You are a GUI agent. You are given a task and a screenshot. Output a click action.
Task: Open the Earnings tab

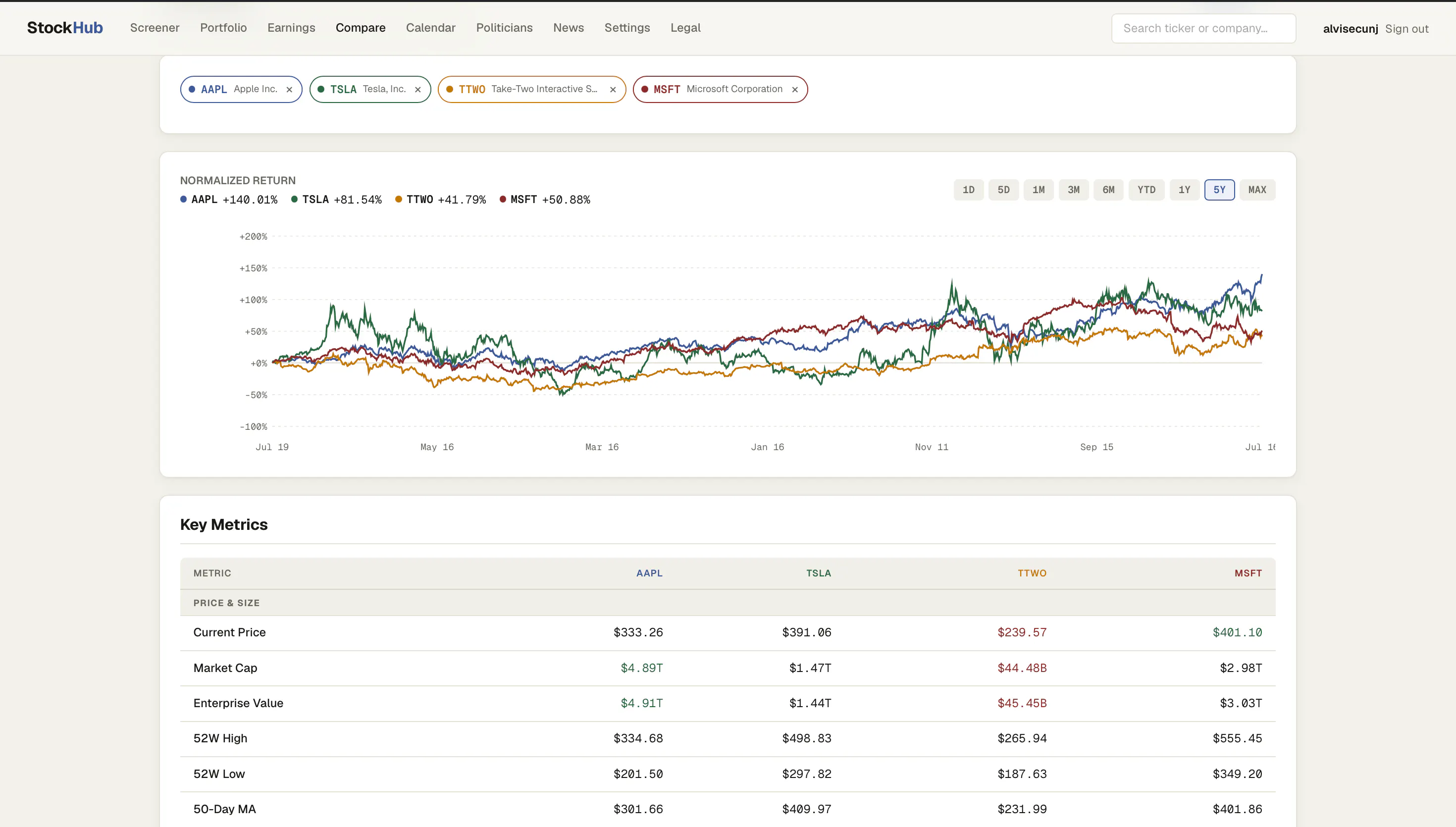291,28
